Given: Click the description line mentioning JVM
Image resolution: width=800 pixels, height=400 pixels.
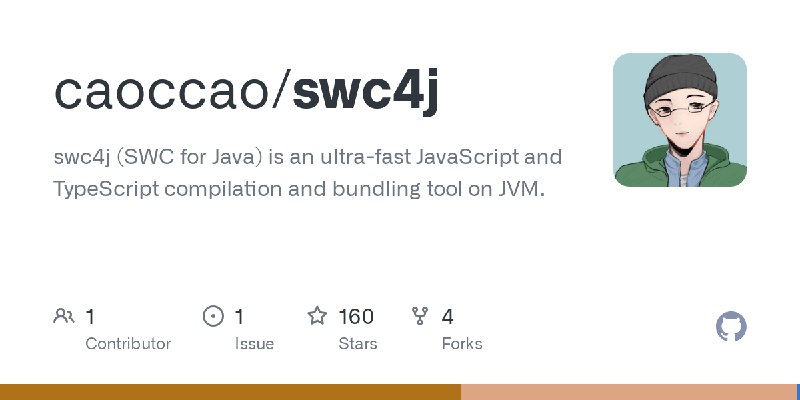Looking at the screenshot, I should [x=299, y=189].
